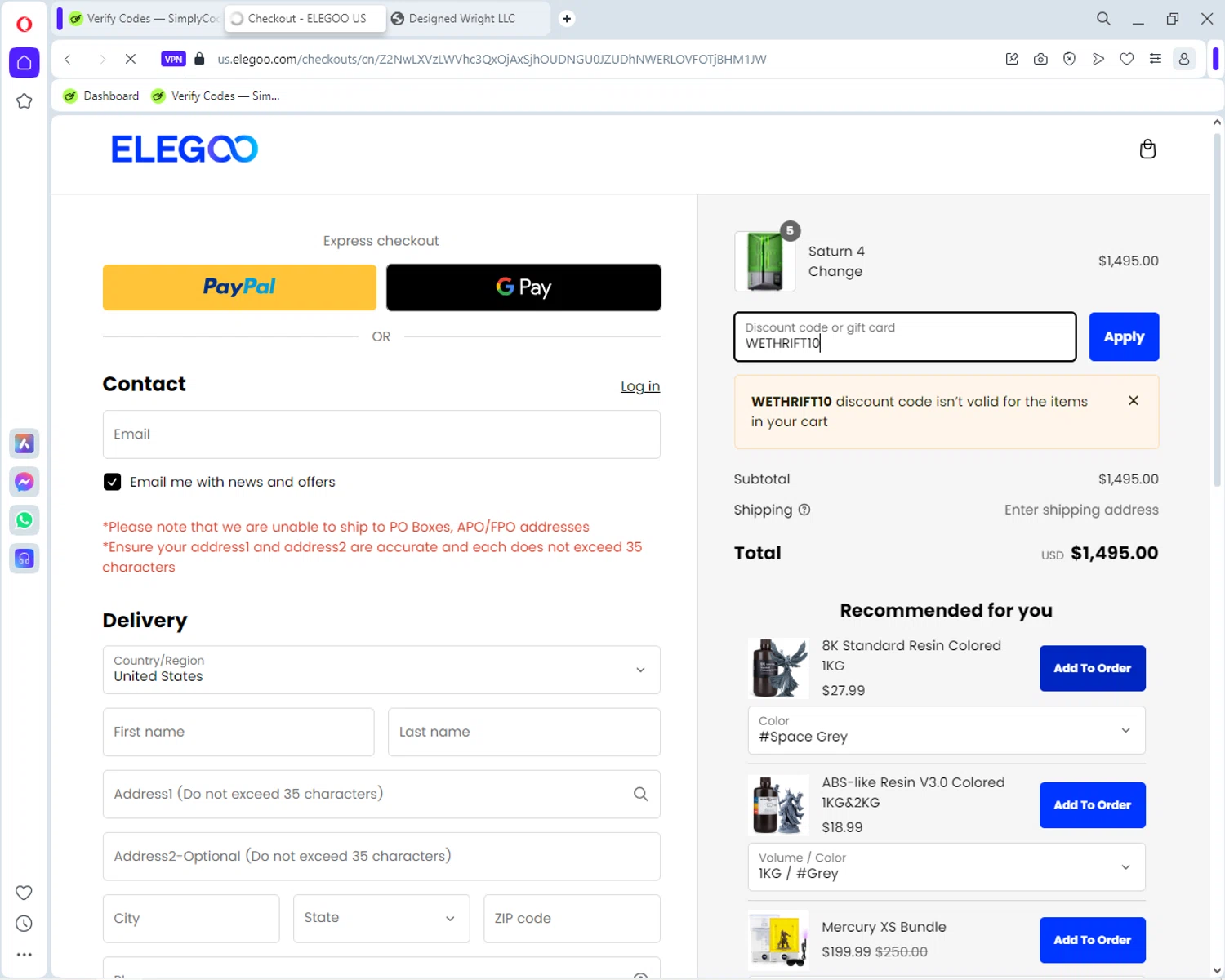Viewport: 1225px width, 980px height.
Task: Click the Last name field
Action: 524,732
